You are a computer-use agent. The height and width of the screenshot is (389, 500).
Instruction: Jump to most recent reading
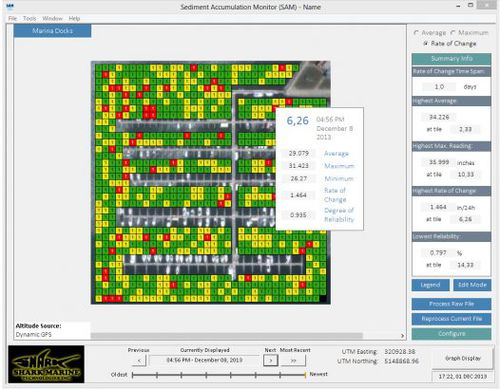tap(293, 360)
